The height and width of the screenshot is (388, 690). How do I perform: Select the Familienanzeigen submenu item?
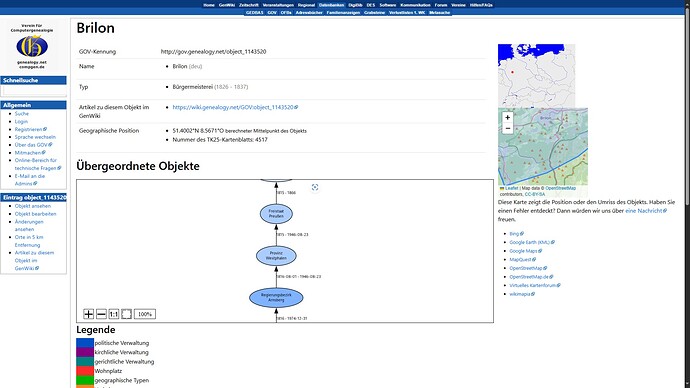point(343,12)
